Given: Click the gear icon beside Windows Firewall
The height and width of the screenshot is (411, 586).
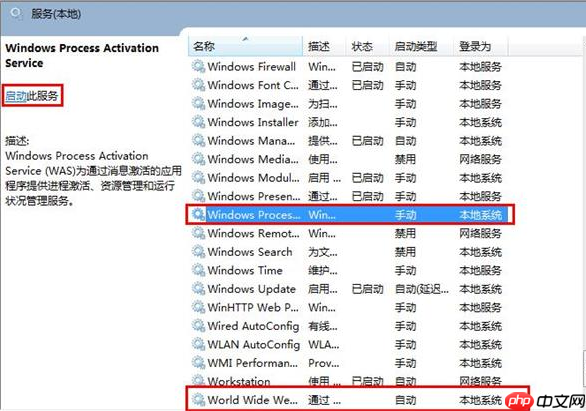Looking at the screenshot, I should click(198, 67).
